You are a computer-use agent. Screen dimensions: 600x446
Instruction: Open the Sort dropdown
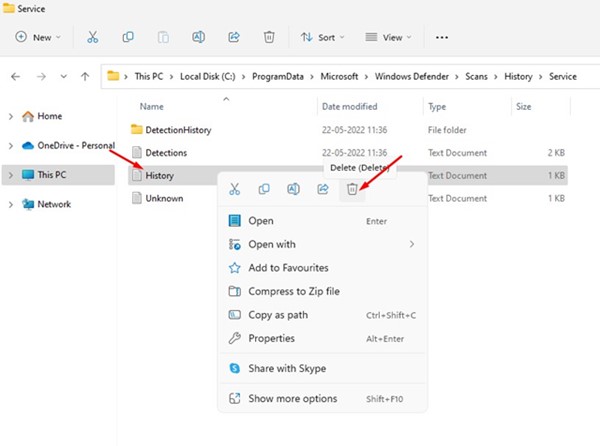tap(322, 37)
